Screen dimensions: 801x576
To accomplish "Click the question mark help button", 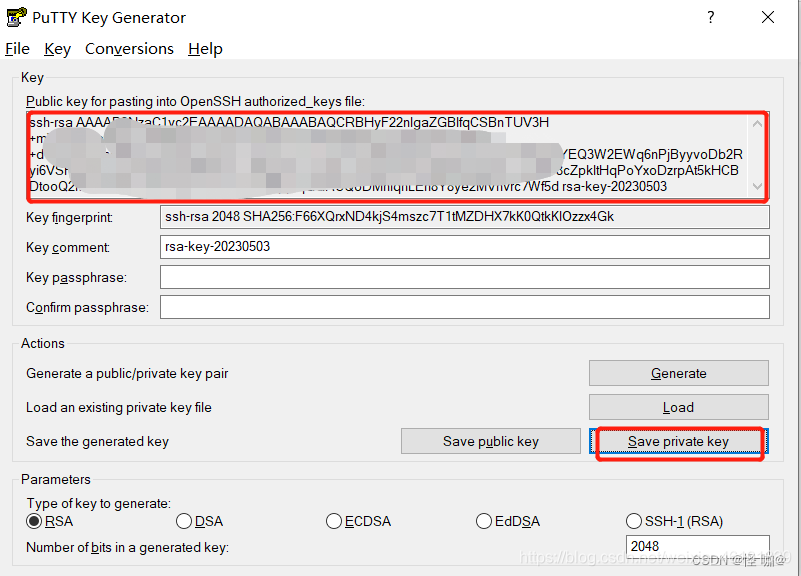I will [711, 17].
